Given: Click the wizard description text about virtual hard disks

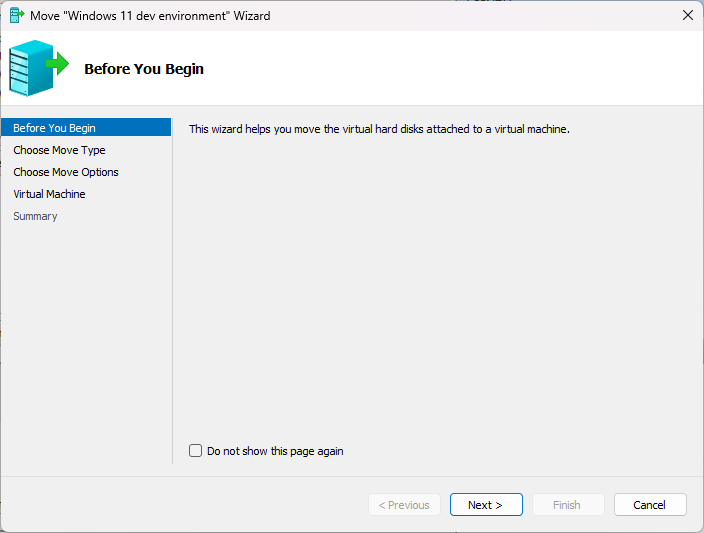Looking at the screenshot, I should pos(379,129).
